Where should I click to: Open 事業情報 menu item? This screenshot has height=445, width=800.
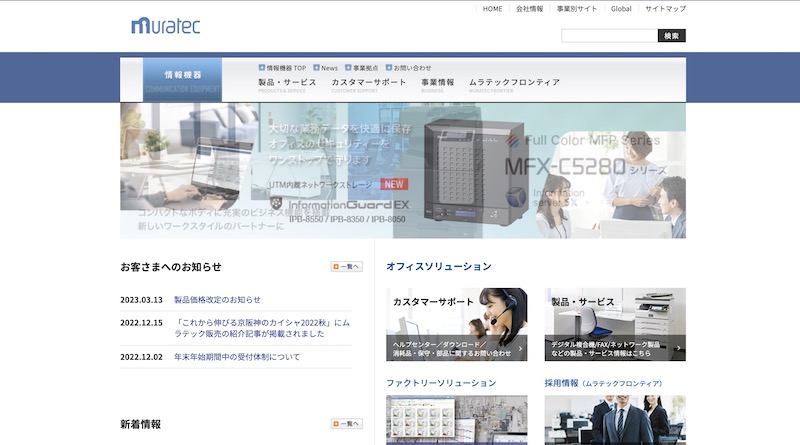[437, 84]
